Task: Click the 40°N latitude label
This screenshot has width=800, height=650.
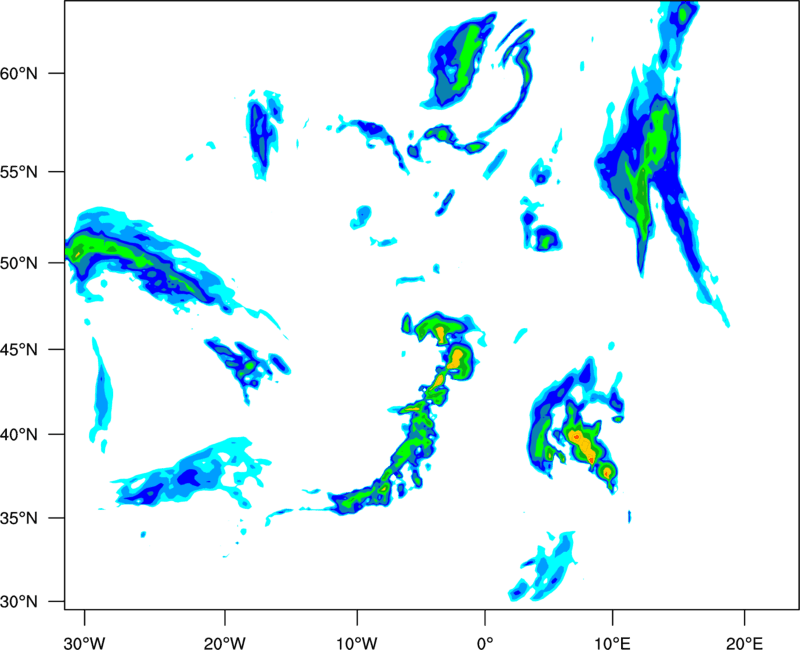Action: [x=19, y=435]
